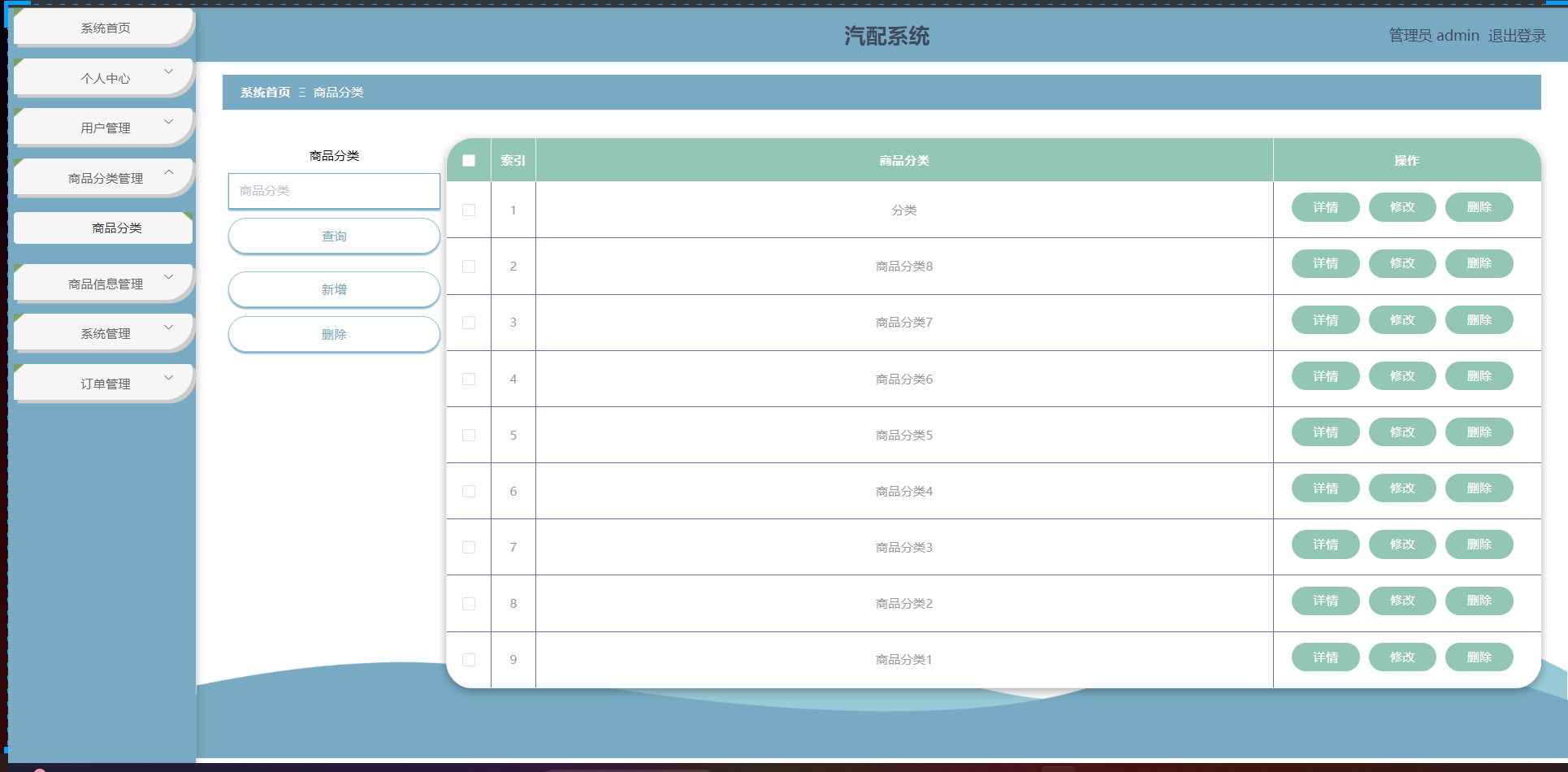Log out via 退出登录
This screenshot has width=1568, height=772.
1517,36
